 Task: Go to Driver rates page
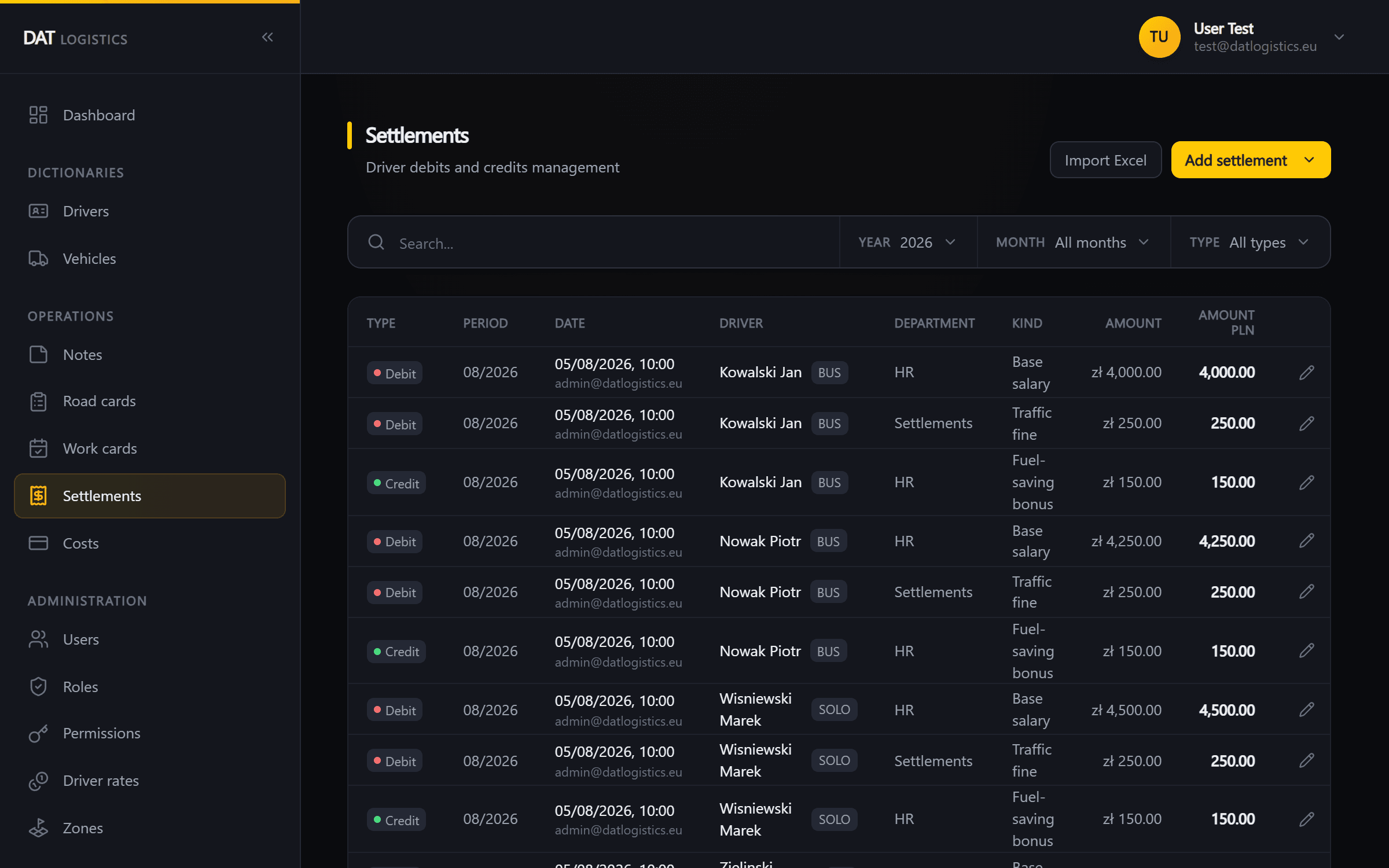click(x=150, y=781)
